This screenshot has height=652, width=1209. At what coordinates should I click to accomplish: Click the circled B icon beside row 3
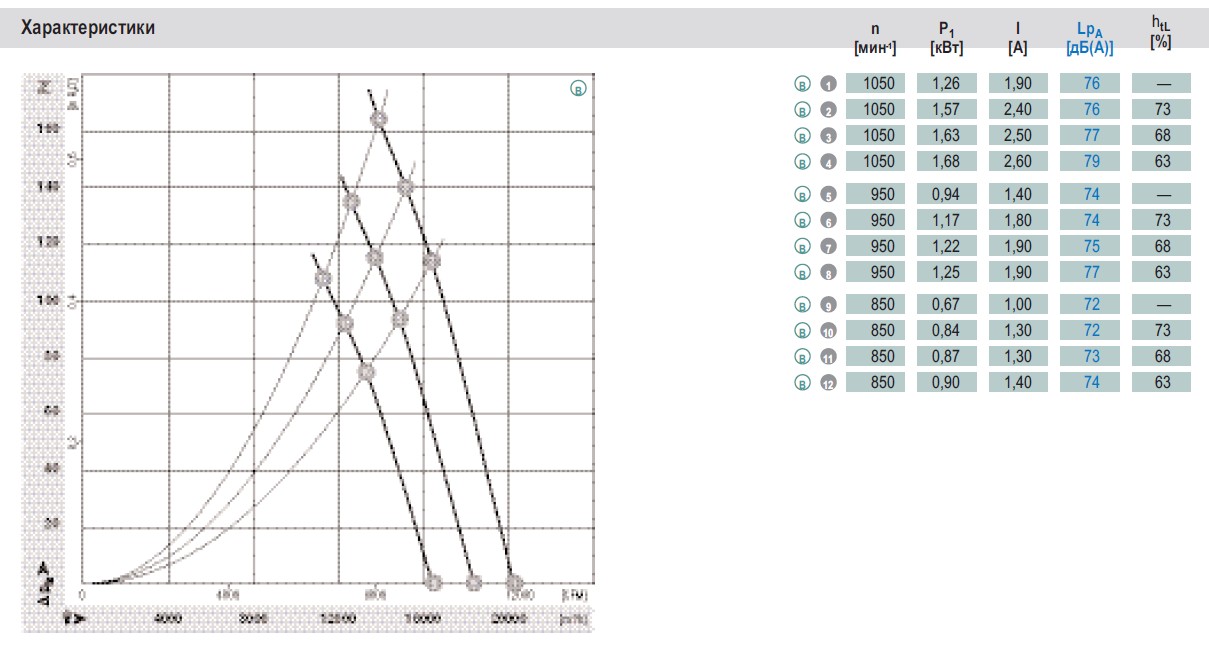[x=802, y=136]
